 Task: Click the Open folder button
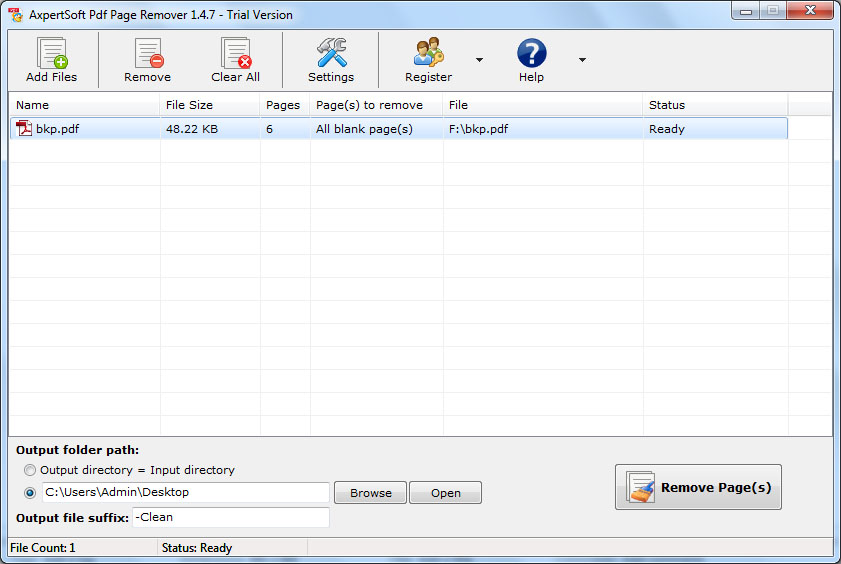446,493
